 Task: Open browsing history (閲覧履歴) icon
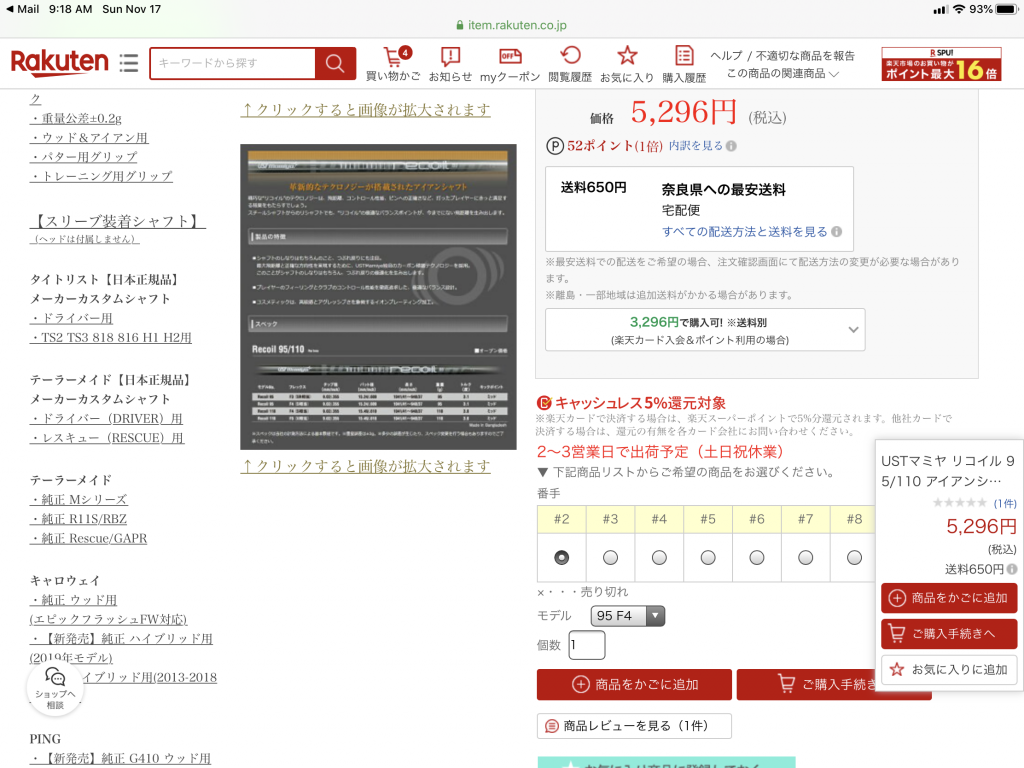(570, 64)
